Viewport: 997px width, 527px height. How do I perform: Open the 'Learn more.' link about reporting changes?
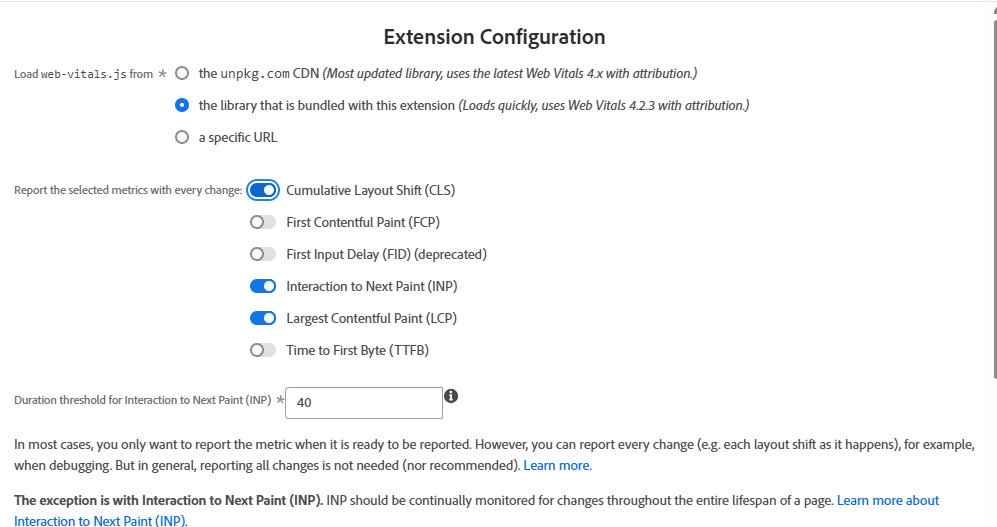[x=557, y=466]
